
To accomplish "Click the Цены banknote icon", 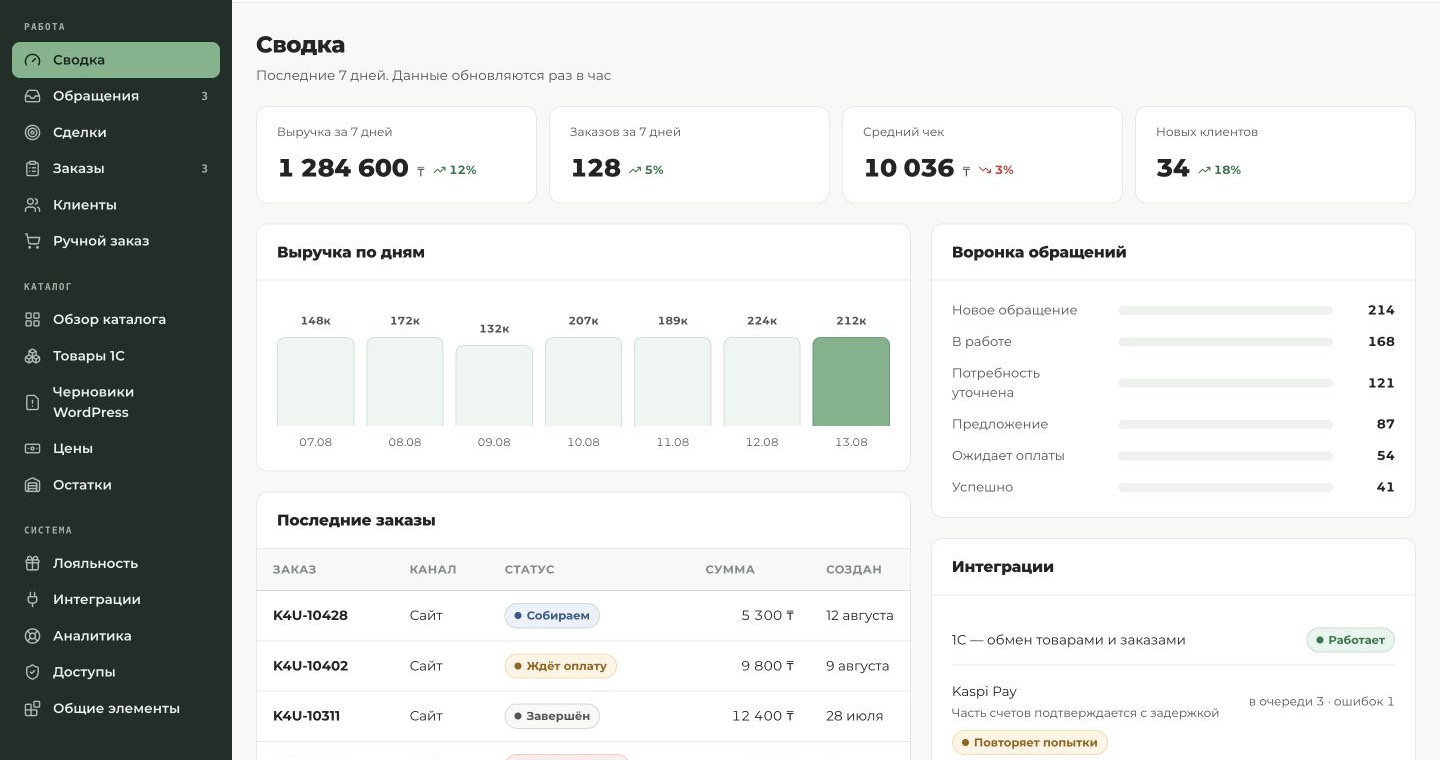I will pos(33,449).
